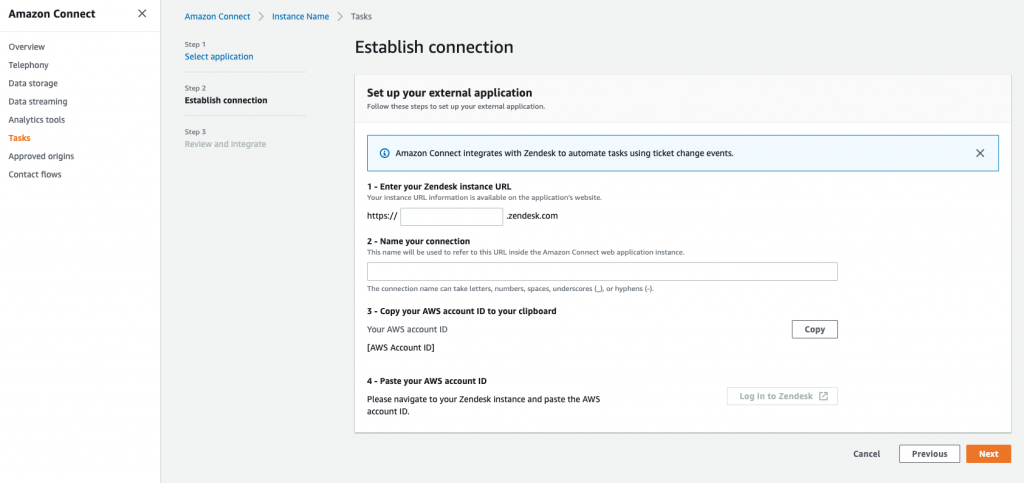Dismiss the Zendesk info banner
Viewport: 1024px width, 483px height.
pos(980,153)
